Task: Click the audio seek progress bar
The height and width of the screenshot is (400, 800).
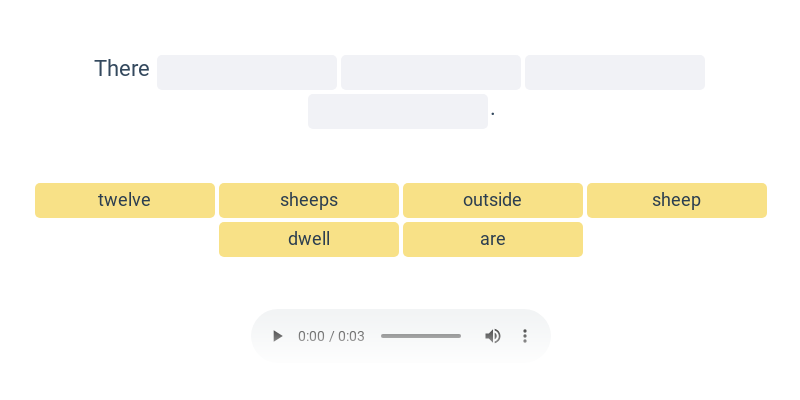Action: [421, 336]
